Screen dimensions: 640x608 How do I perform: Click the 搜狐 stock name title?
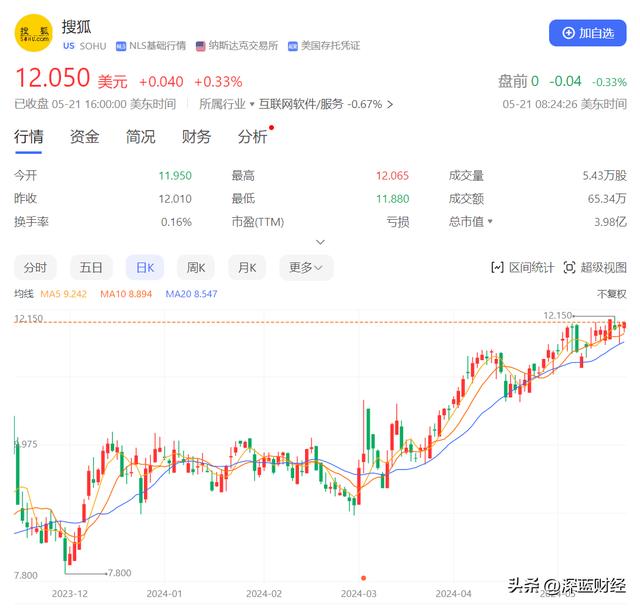coord(76,27)
